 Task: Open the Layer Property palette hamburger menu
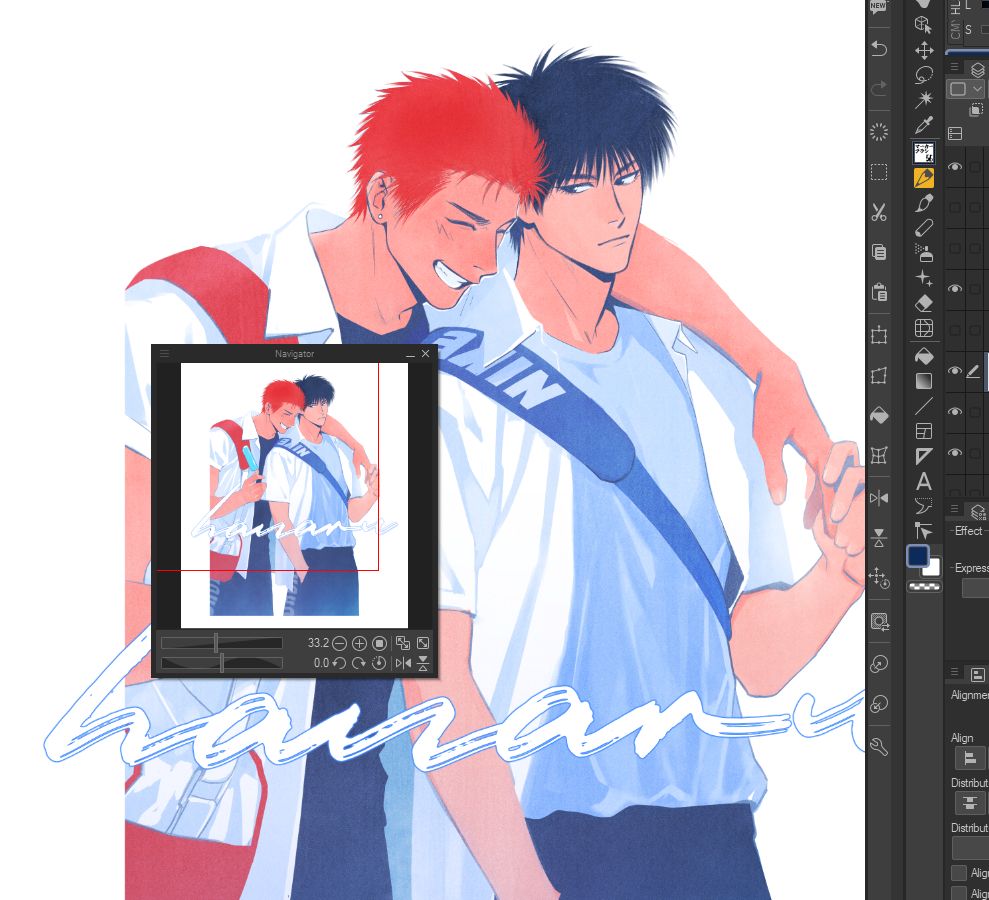954,509
